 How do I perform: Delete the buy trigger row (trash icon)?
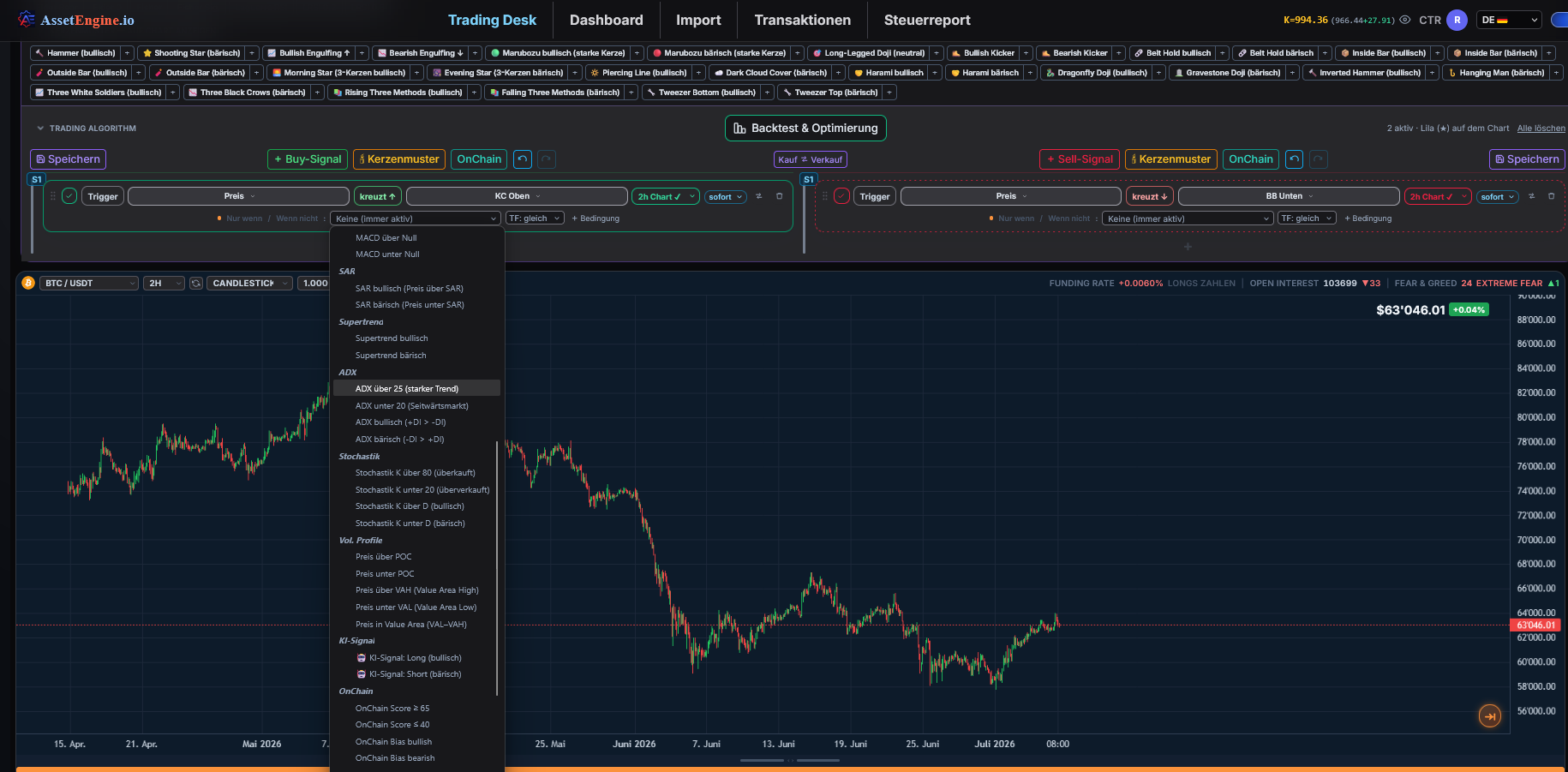tap(779, 196)
